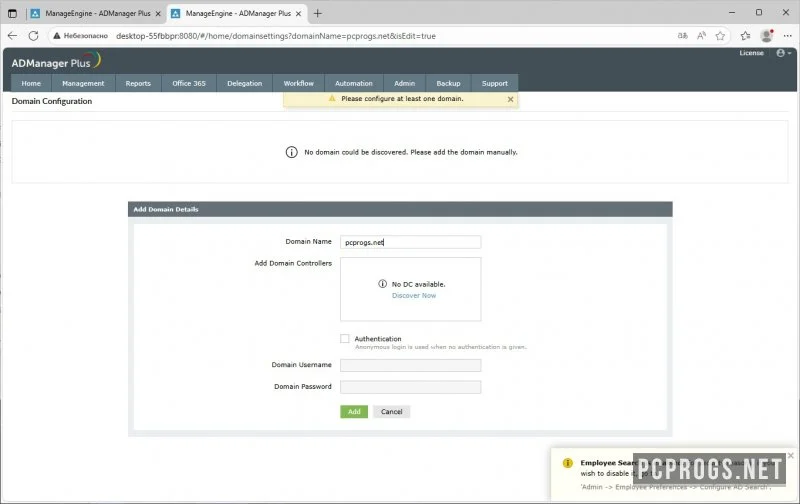Open the Reports menu tab

[138, 83]
